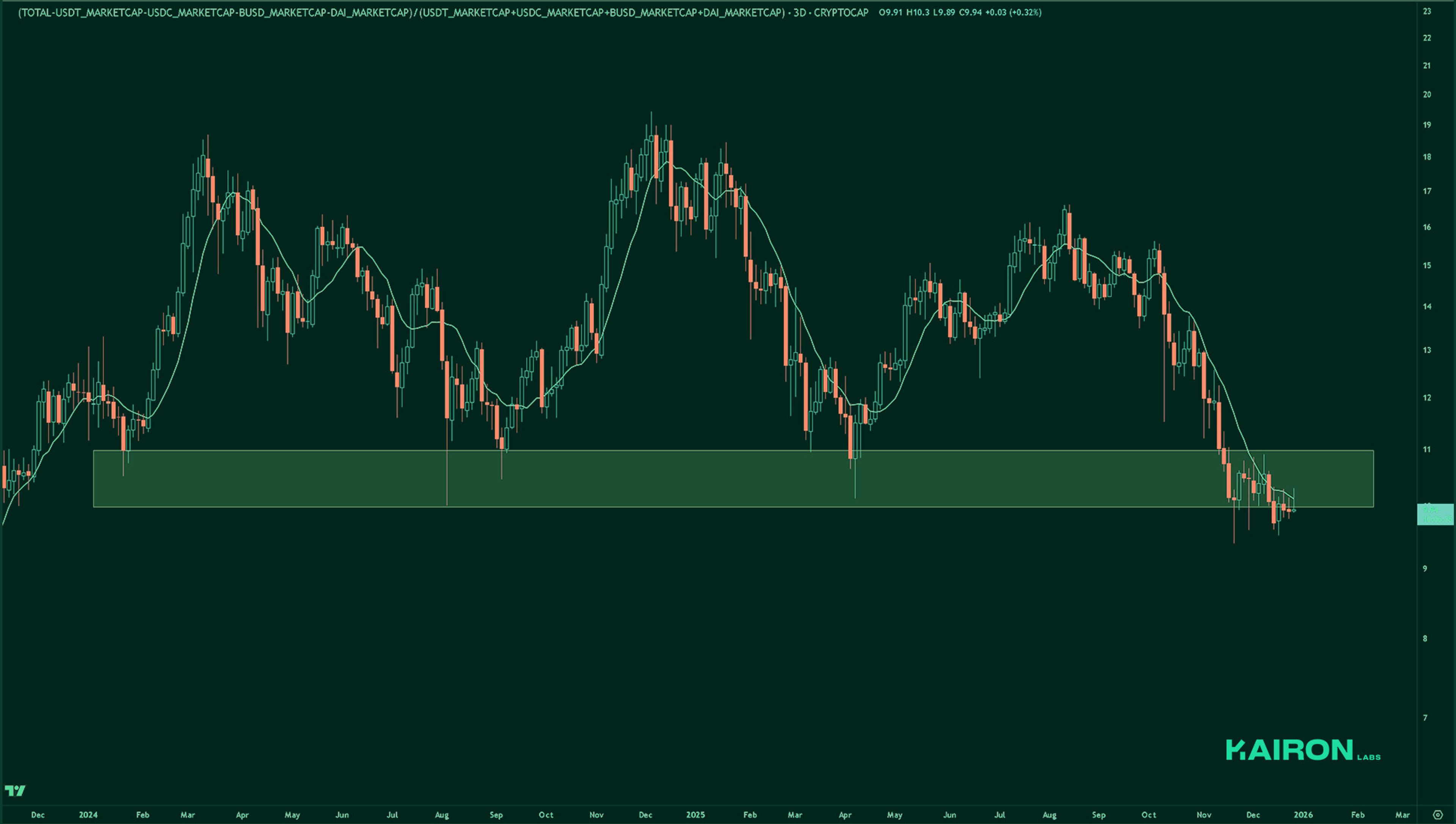Click price level 23 on axis
The width and height of the screenshot is (1456, 824).
(1427, 11)
